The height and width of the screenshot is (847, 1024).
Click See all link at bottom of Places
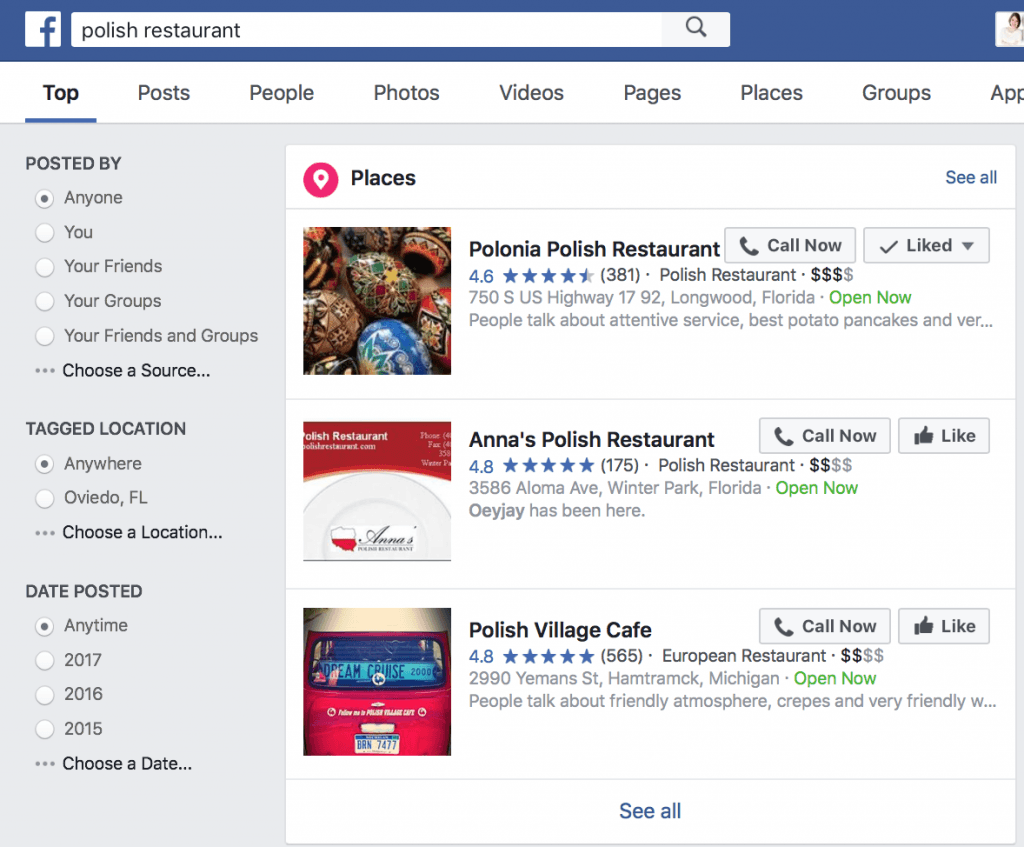650,811
